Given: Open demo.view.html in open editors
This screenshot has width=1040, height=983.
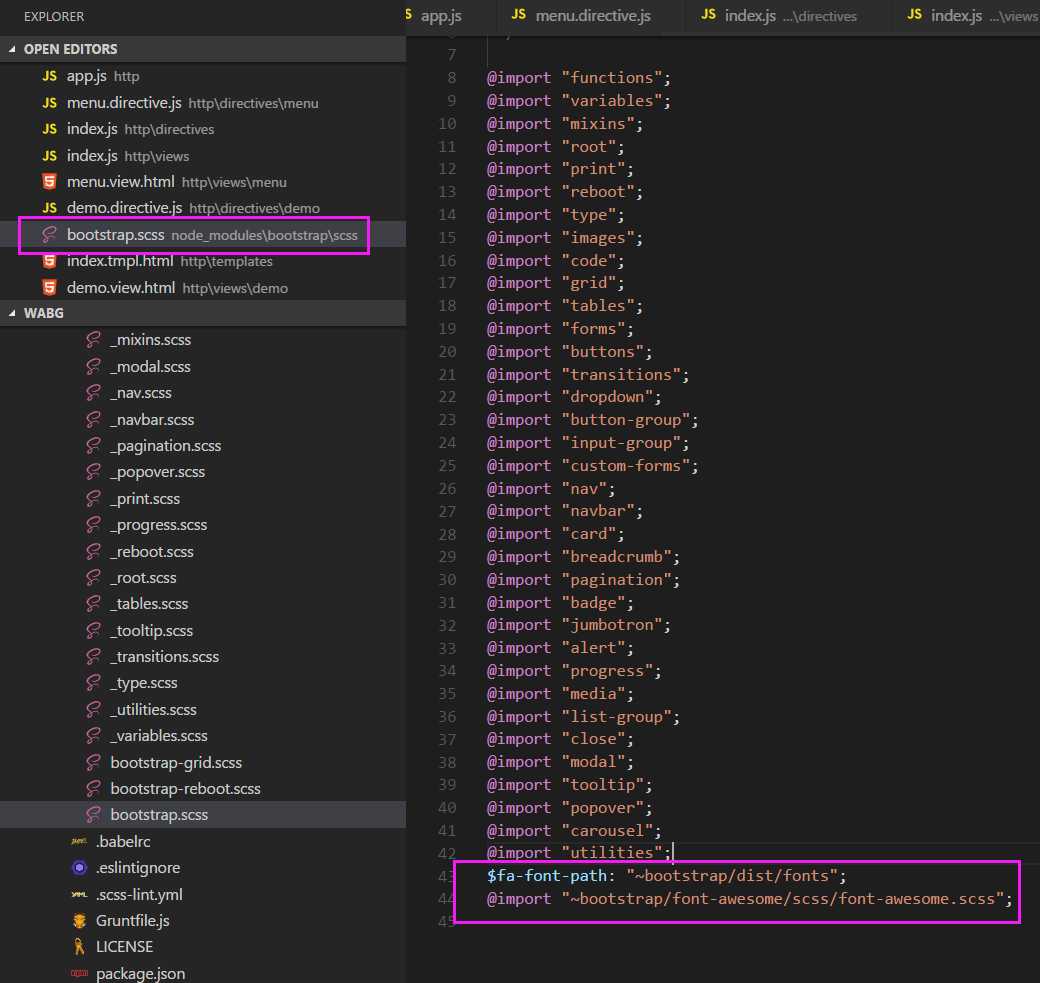Looking at the screenshot, I should (x=203, y=288).
